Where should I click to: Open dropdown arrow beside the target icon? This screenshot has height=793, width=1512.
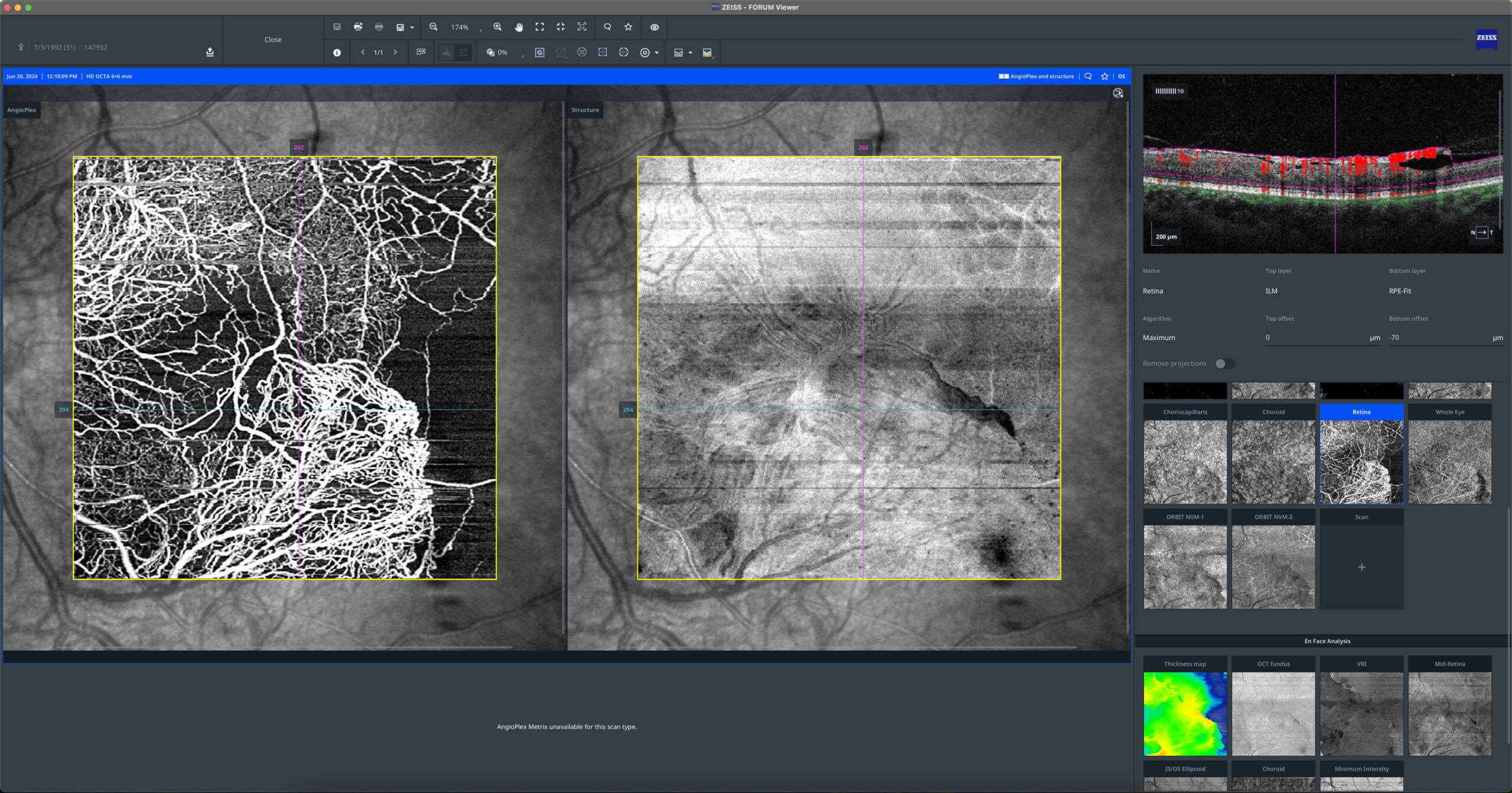(657, 53)
